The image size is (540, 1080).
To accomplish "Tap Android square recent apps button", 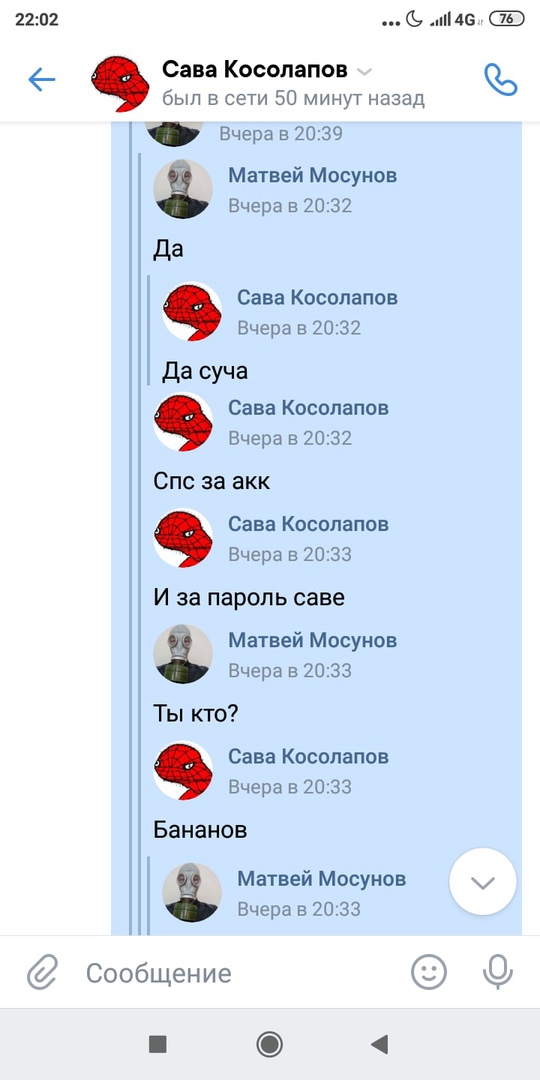I will pos(158,1045).
